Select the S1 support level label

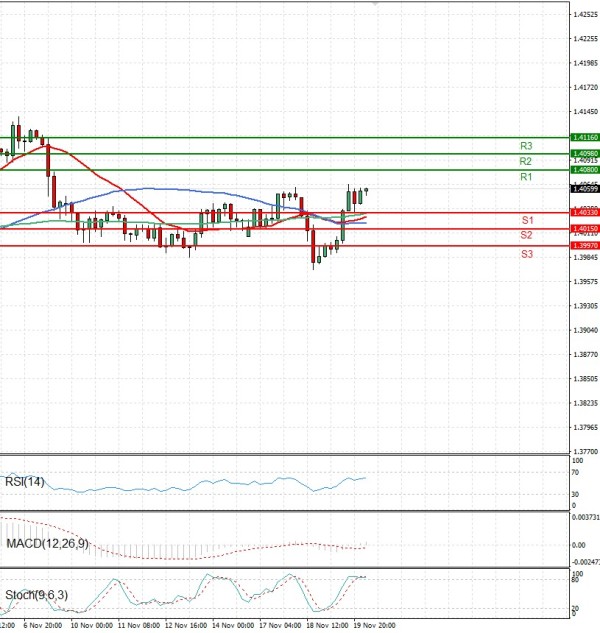(526, 219)
